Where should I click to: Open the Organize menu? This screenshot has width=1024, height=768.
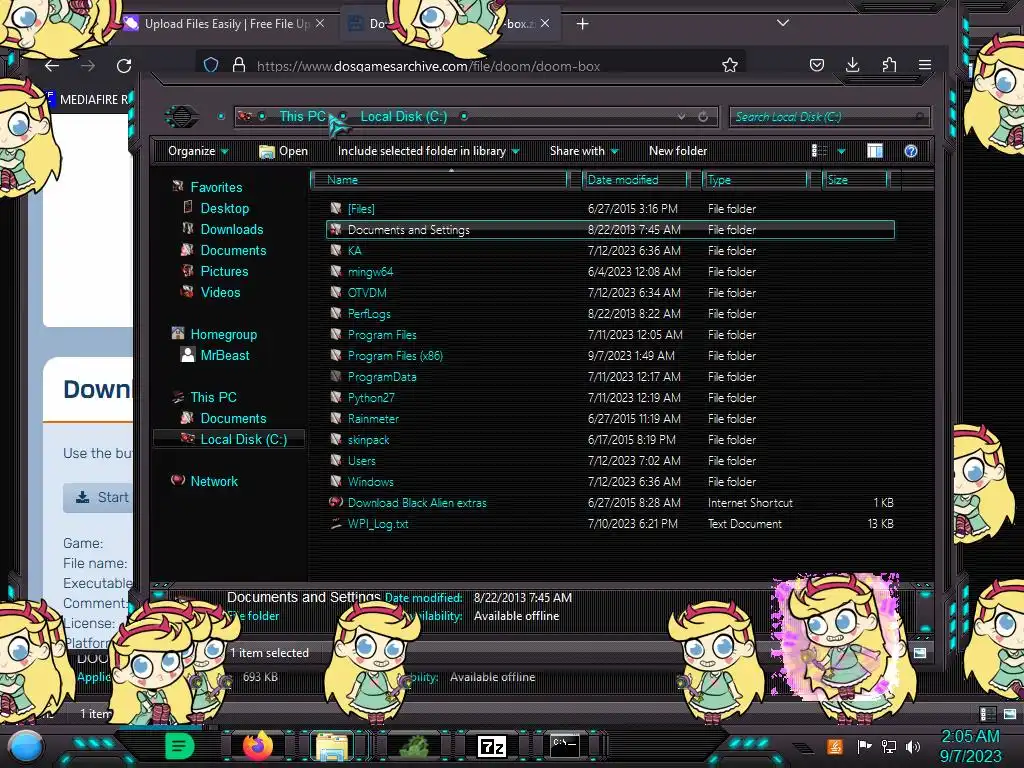pos(198,151)
